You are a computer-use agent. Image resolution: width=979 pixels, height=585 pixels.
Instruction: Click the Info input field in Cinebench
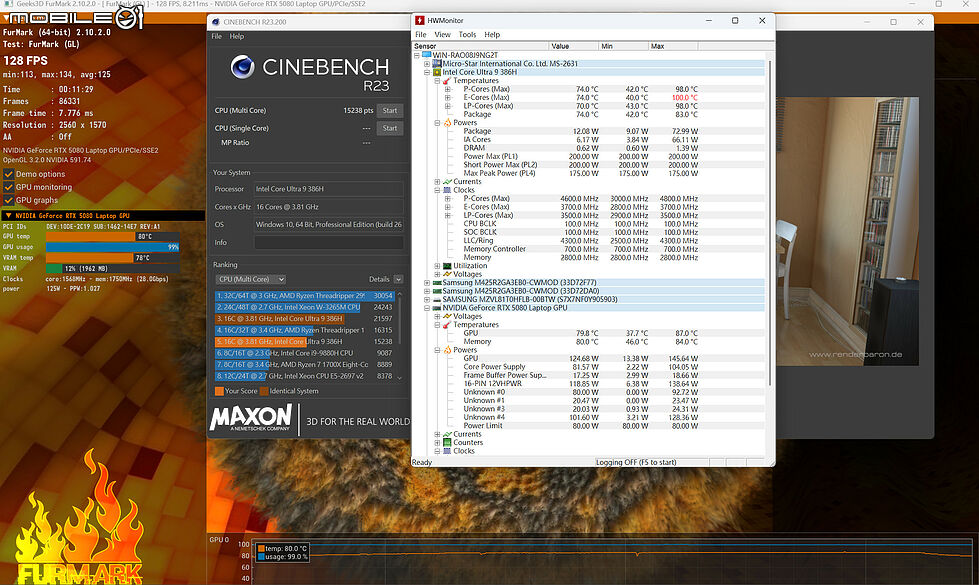pos(328,242)
